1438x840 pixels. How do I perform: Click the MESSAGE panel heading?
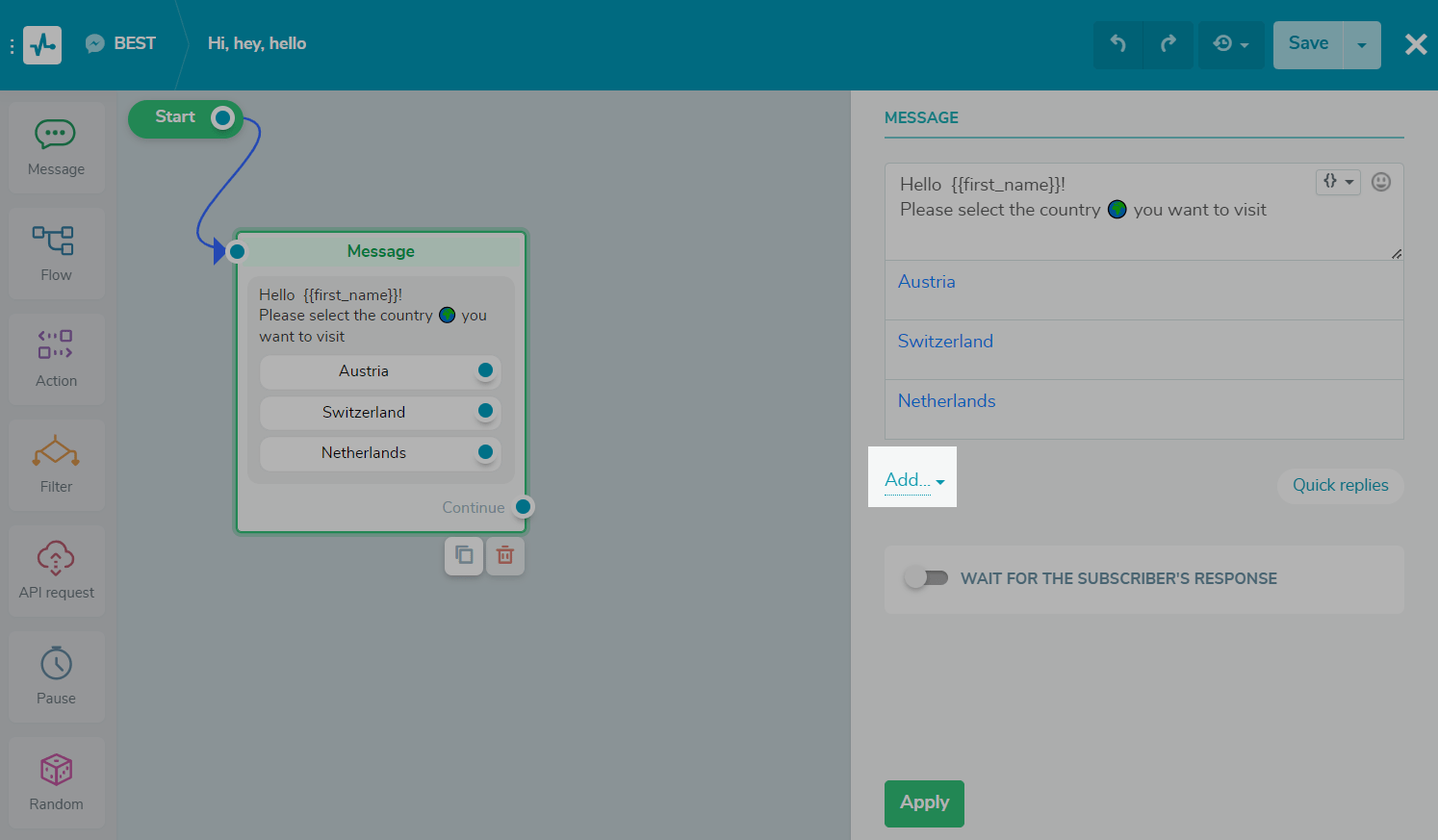921,117
